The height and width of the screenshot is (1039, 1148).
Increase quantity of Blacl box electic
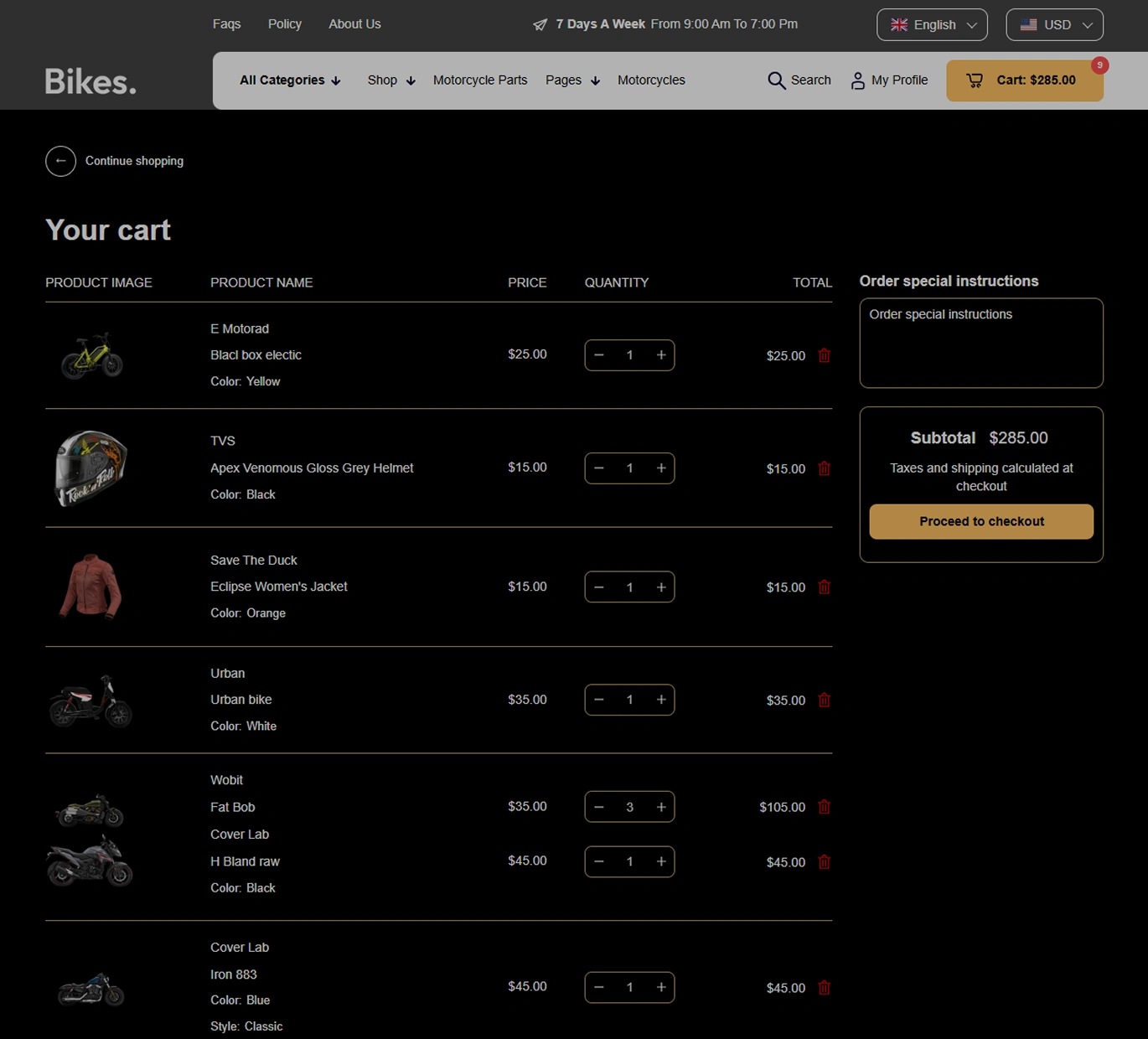point(661,355)
